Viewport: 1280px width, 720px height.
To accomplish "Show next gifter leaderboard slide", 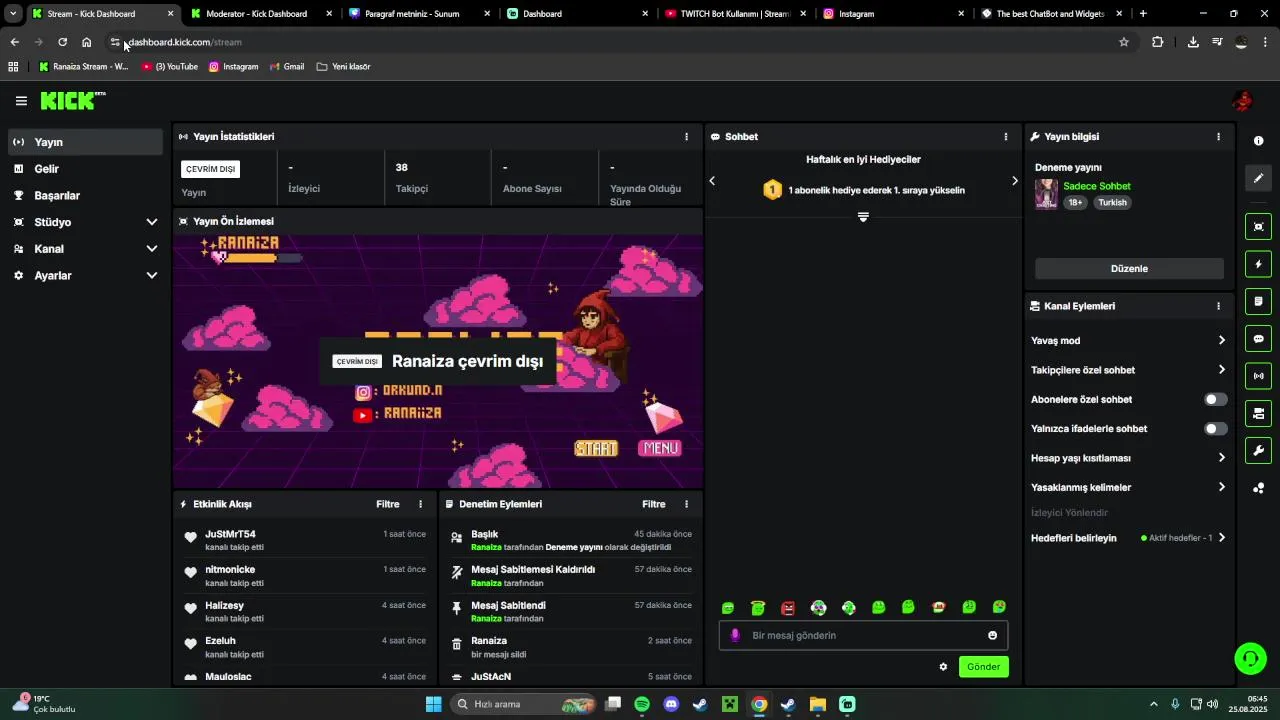I will [1014, 181].
